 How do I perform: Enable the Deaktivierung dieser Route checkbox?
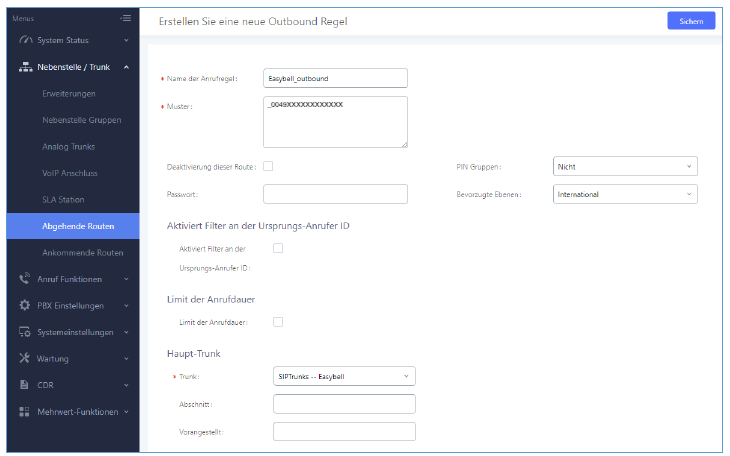[268, 166]
